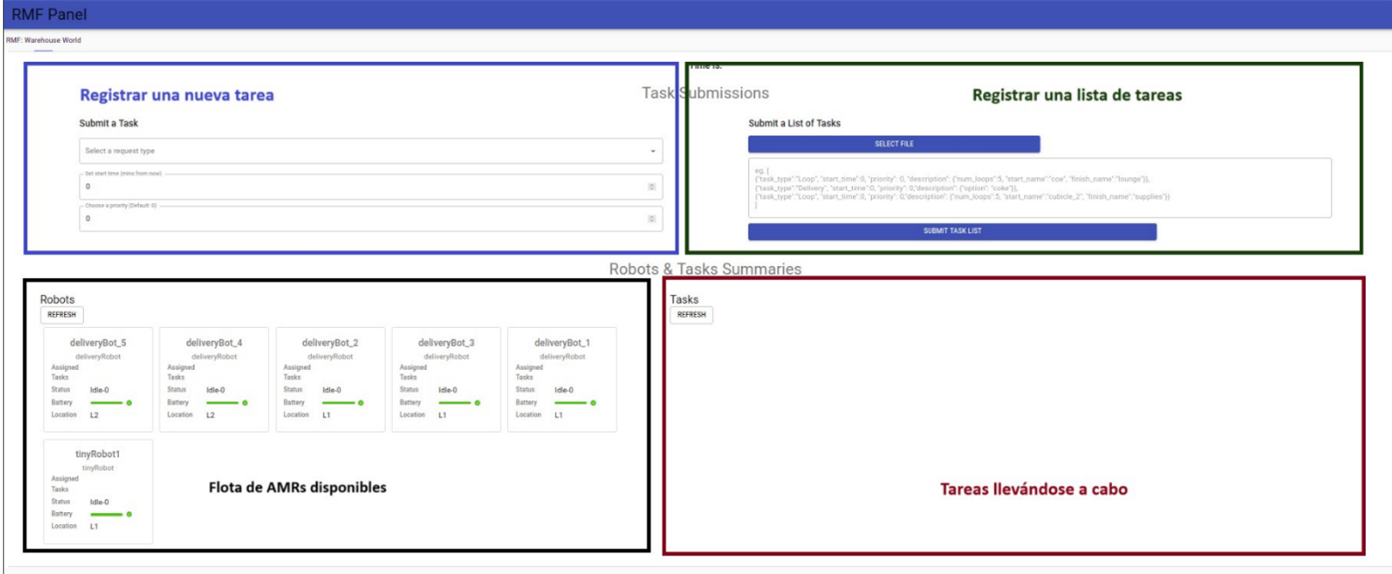The image size is (1392, 574).
Task: Click the deliveryBot_3 card name
Action: (x=446, y=343)
